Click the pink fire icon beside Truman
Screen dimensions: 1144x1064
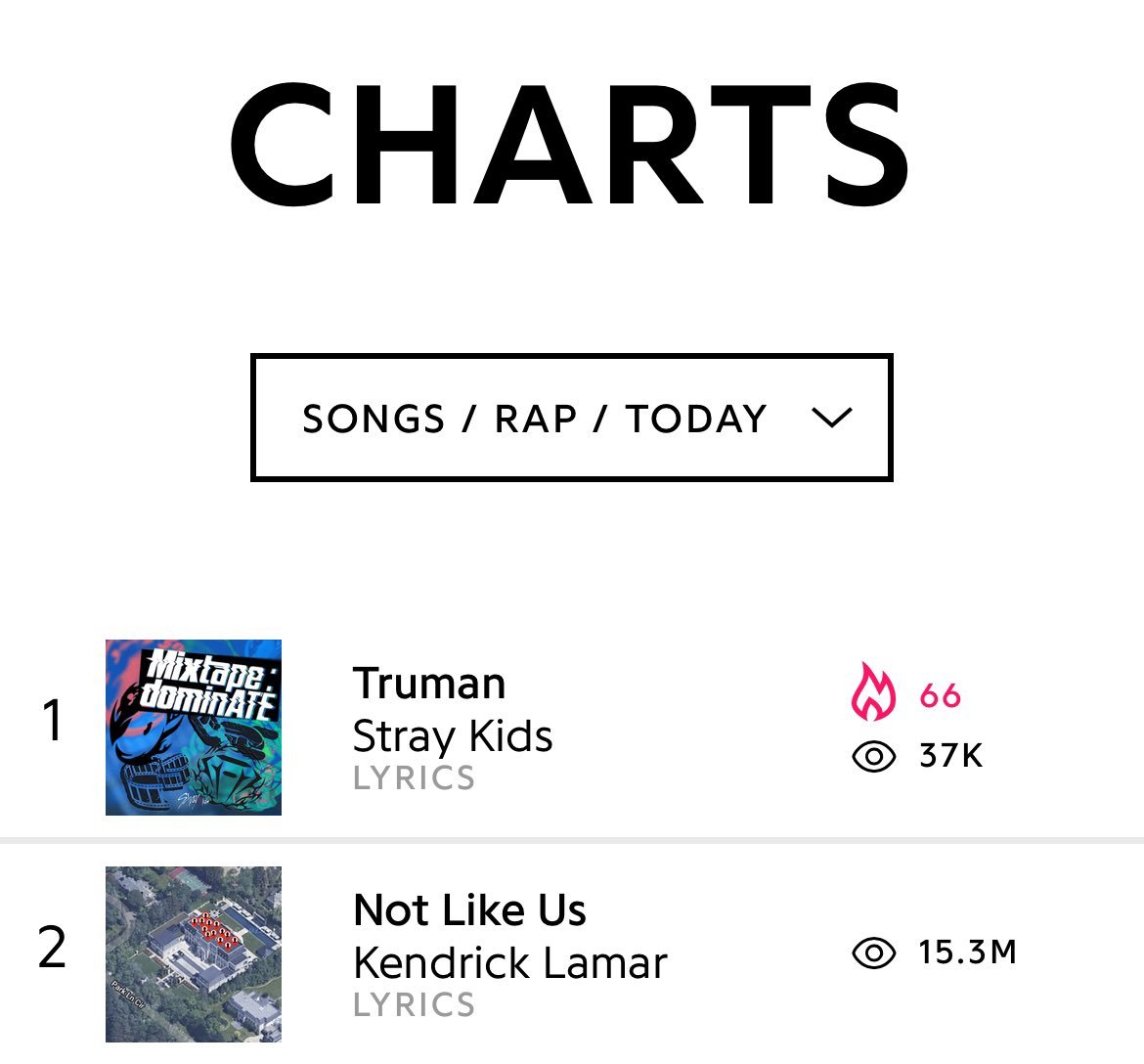point(872,692)
